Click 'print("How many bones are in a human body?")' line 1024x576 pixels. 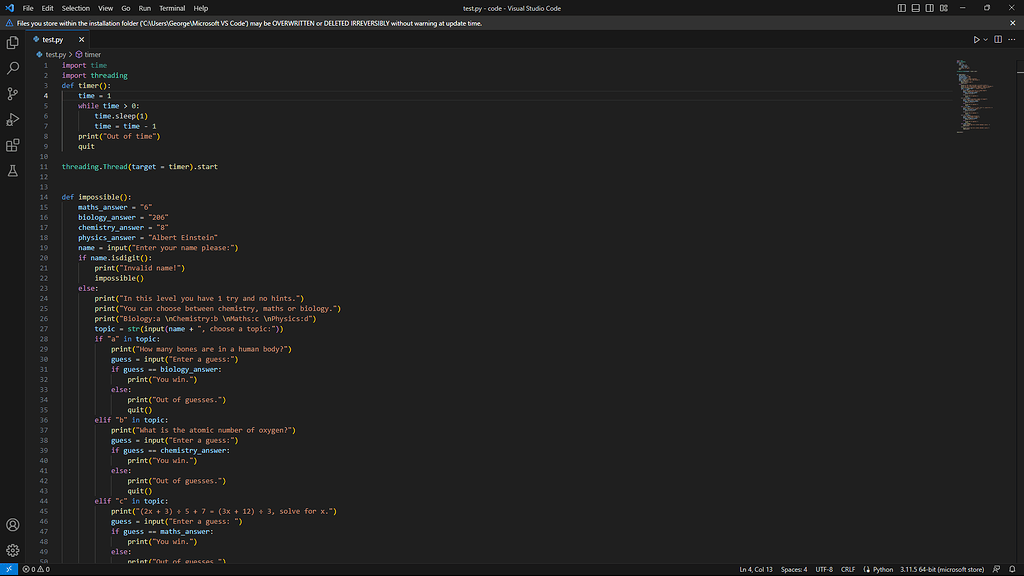coord(201,349)
